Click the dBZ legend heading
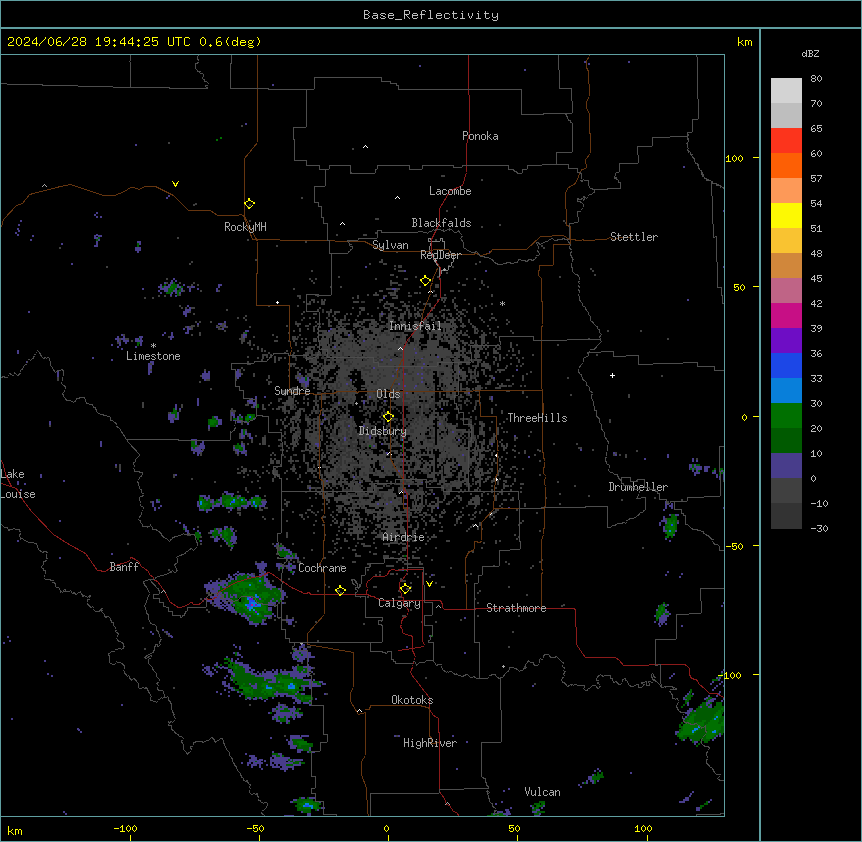The height and width of the screenshot is (842, 862). coord(810,53)
